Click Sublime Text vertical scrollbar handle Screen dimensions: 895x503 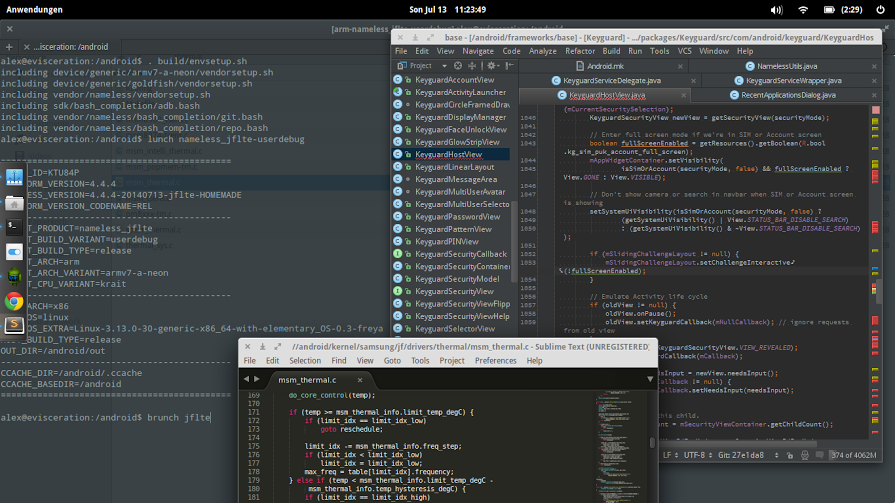pyautogui.click(x=652, y=442)
